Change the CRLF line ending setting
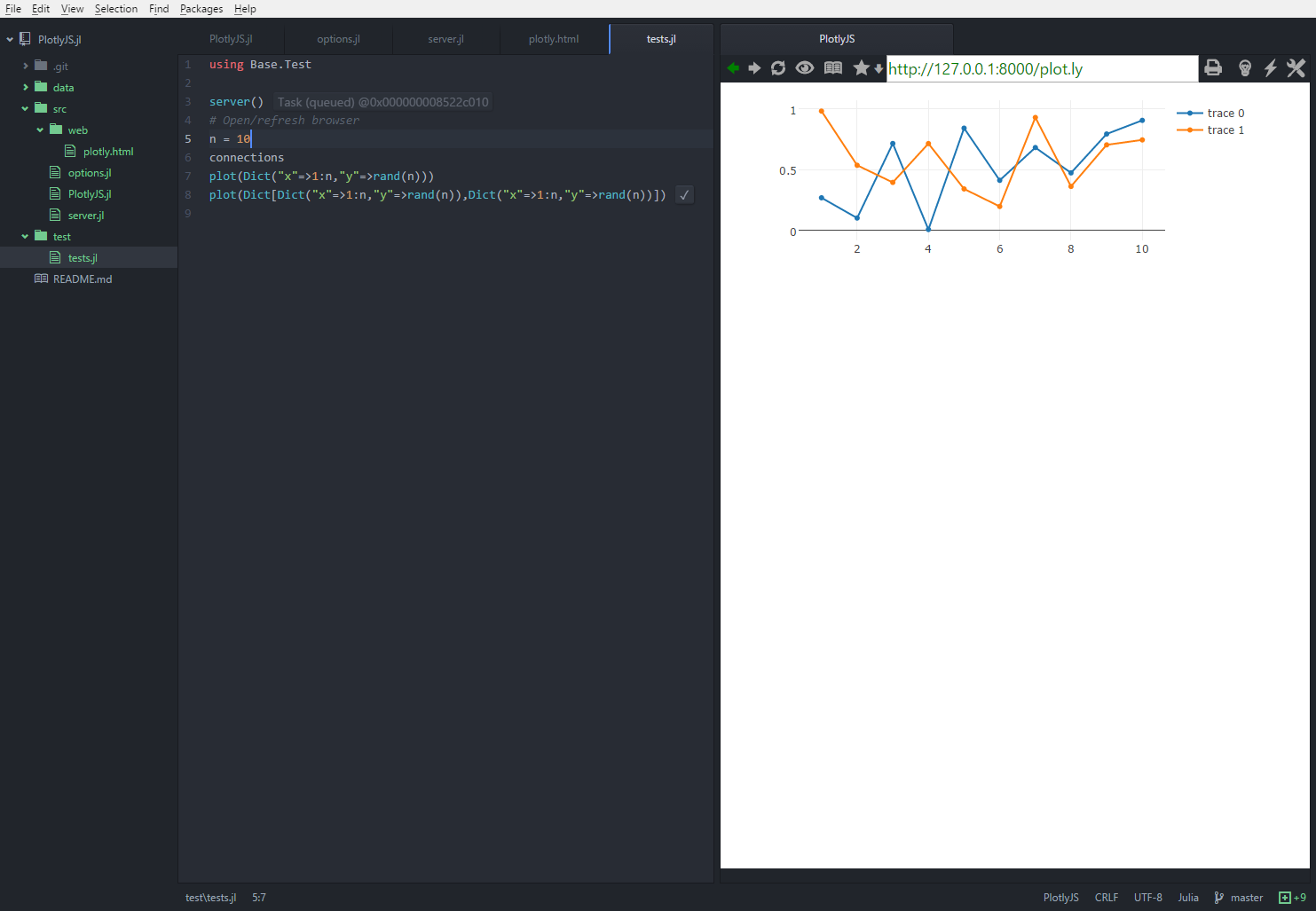Image resolution: width=1316 pixels, height=911 pixels. [1107, 898]
